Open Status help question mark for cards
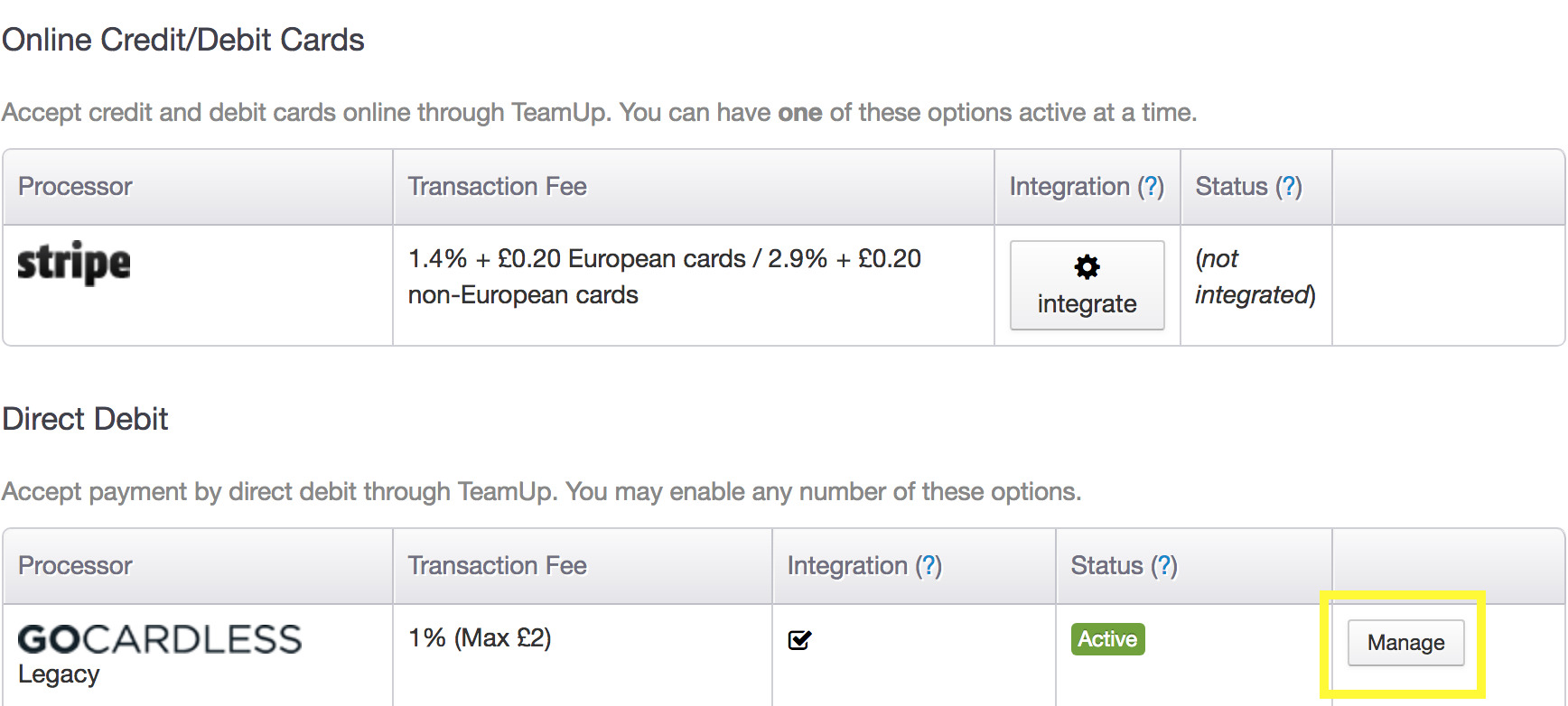 click(x=1289, y=186)
